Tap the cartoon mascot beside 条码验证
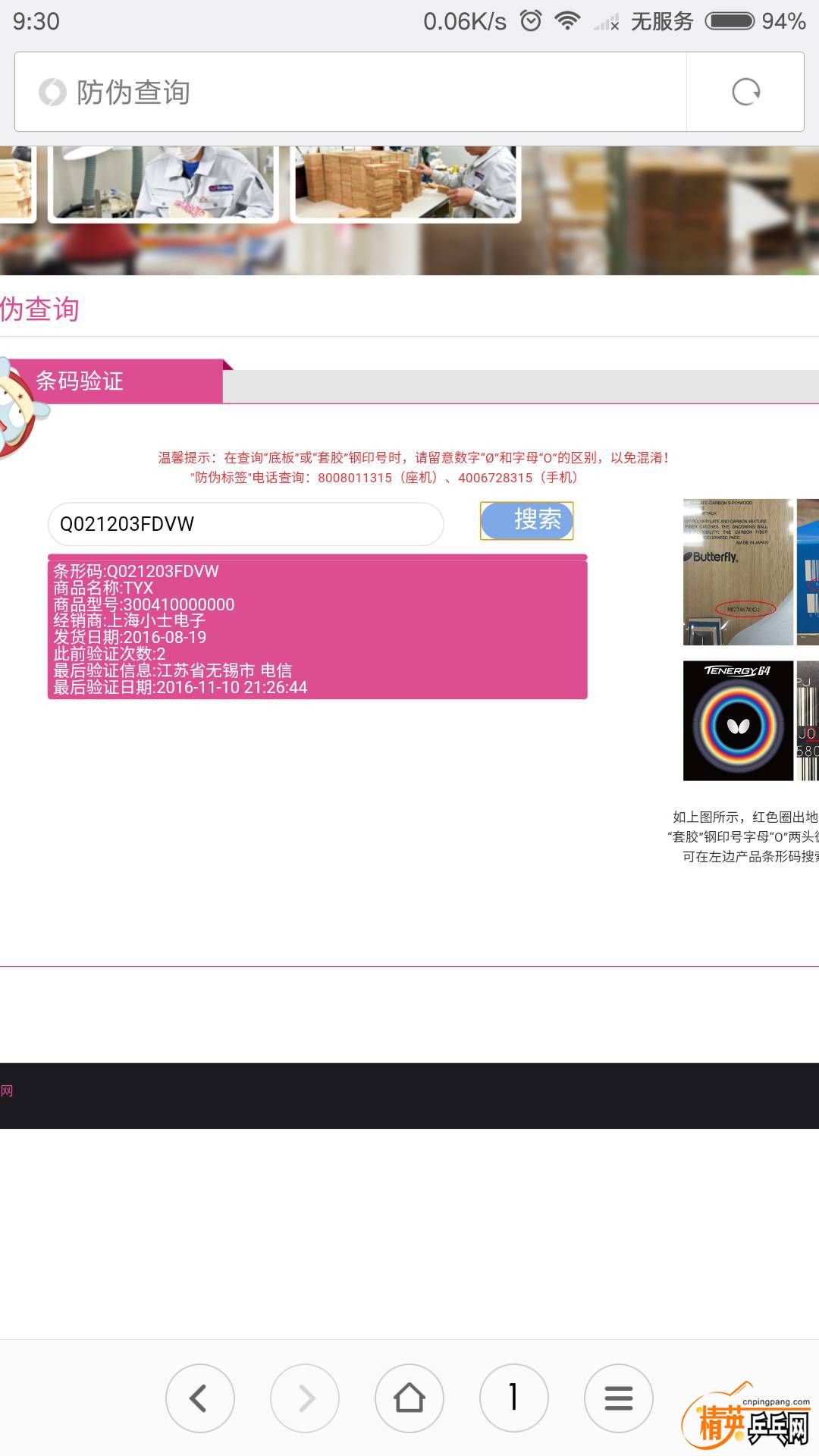 pos(21,408)
